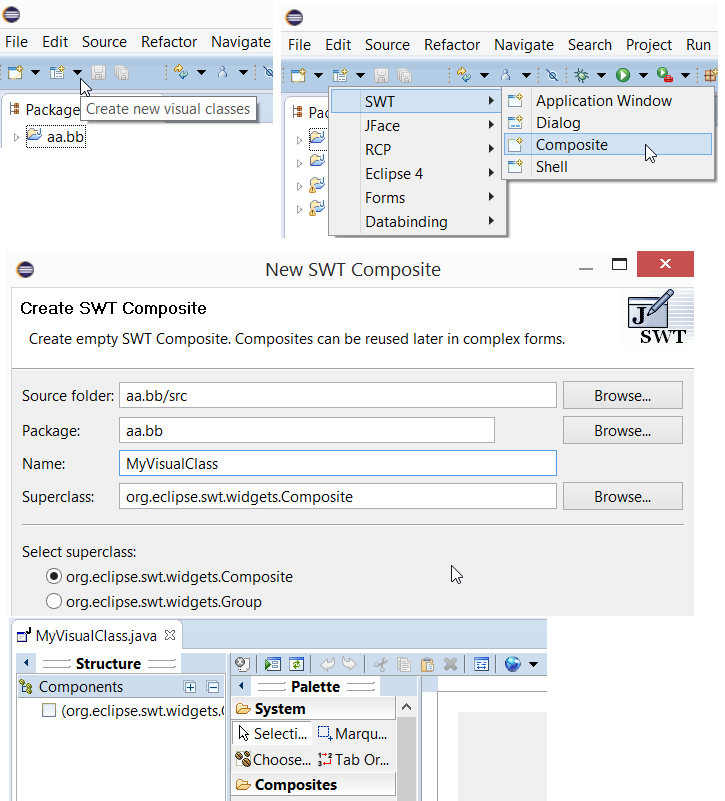The width and height of the screenshot is (725, 801).
Task: Activate the Tab Order palette tool
Action: coord(353,759)
